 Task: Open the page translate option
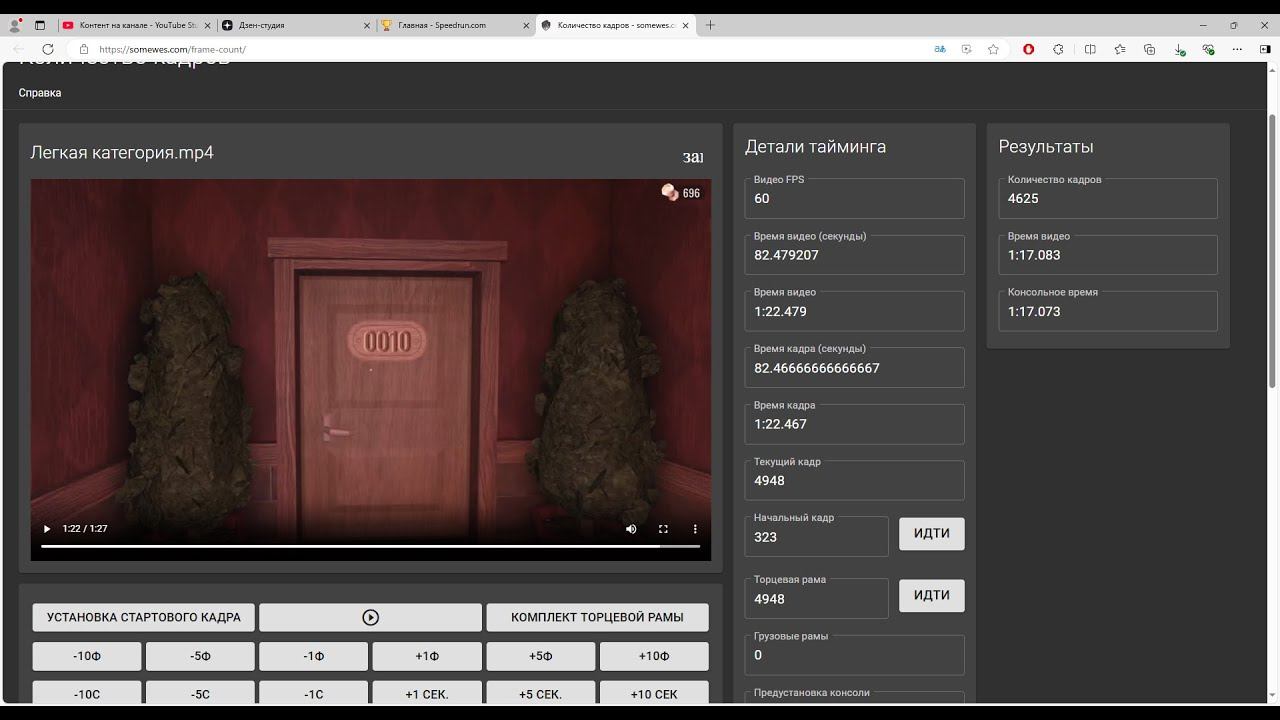click(x=940, y=49)
